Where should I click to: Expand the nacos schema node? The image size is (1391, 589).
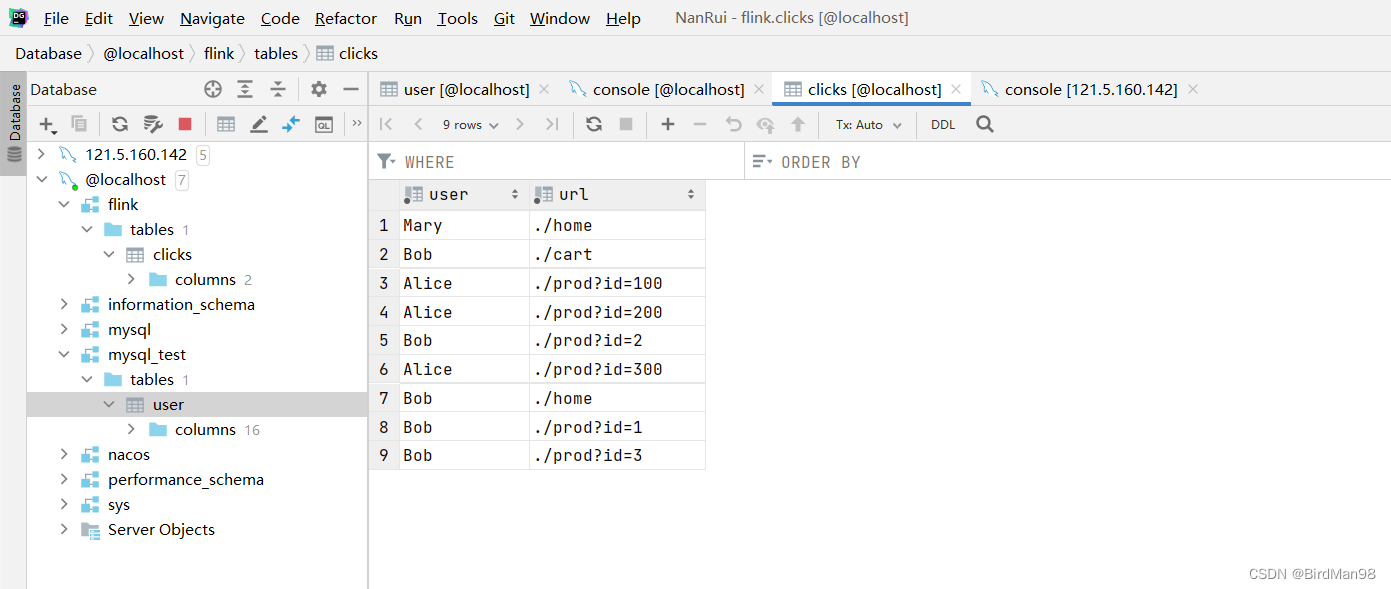coord(64,454)
